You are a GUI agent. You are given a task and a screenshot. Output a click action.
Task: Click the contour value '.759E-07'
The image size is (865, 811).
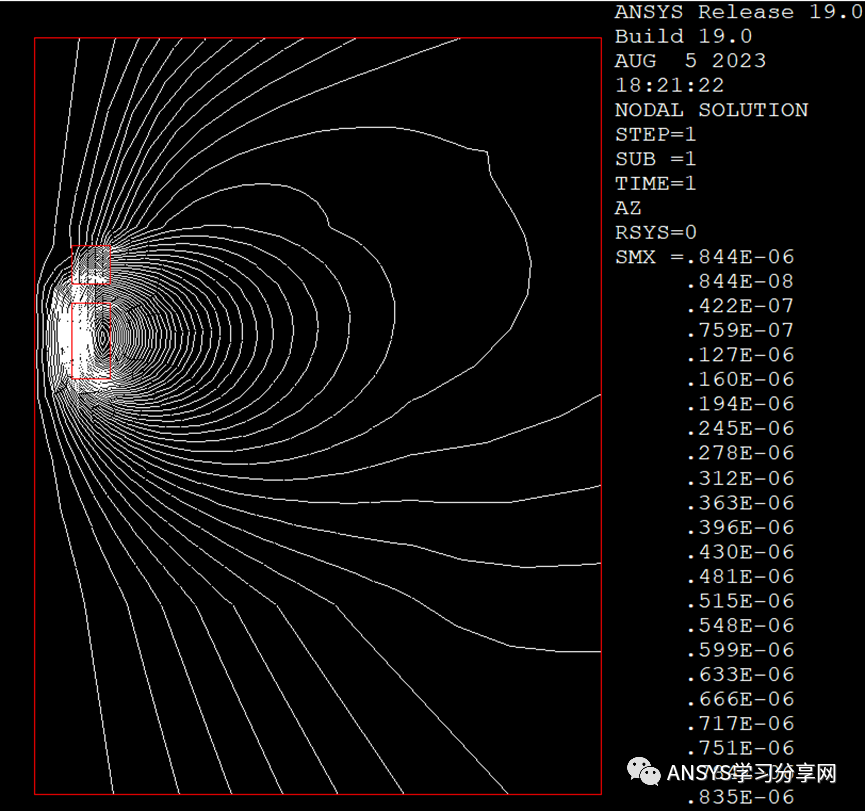[740, 330]
